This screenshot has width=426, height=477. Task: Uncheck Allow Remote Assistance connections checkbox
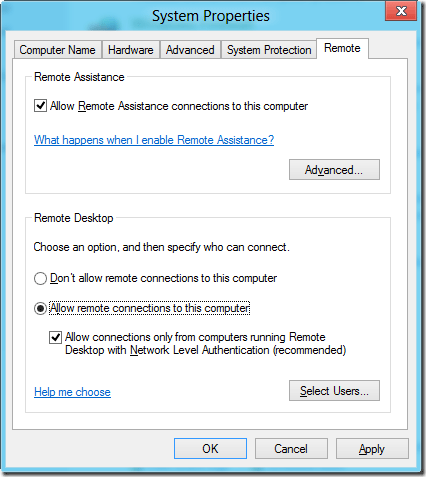pyautogui.click(x=40, y=106)
